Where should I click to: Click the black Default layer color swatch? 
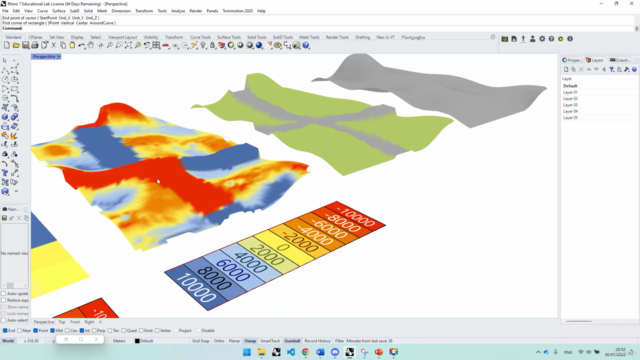click(x=137, y=341)
